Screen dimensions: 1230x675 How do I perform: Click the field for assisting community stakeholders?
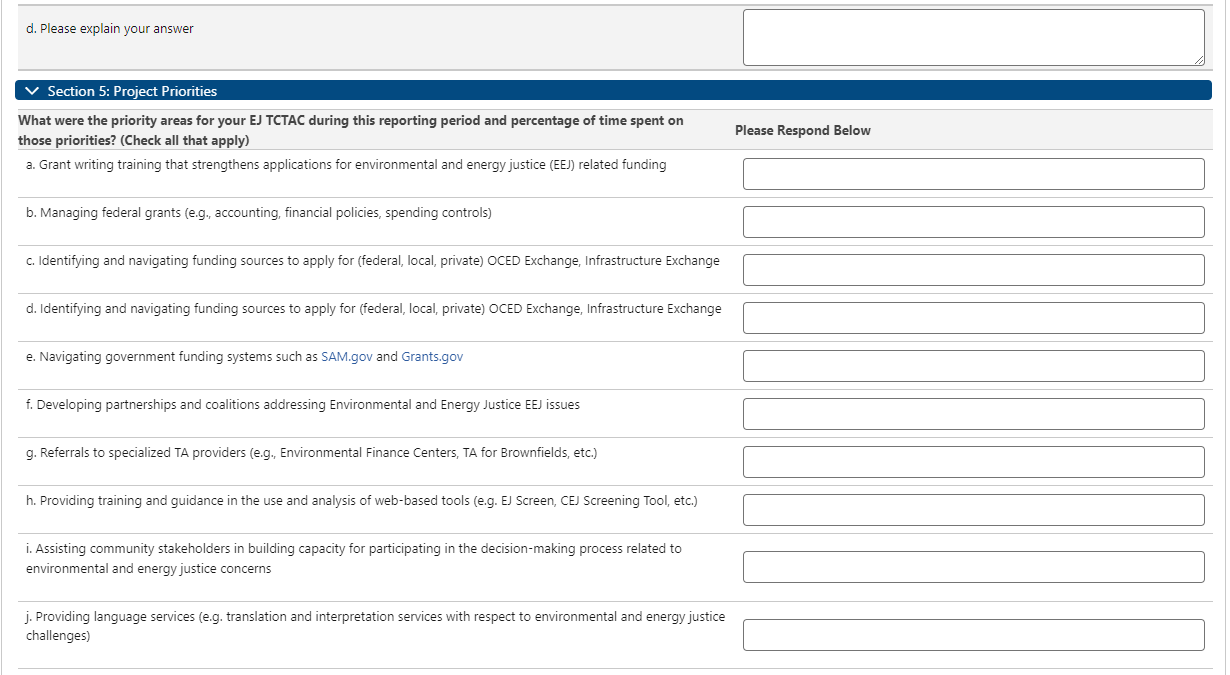(973, 567)
